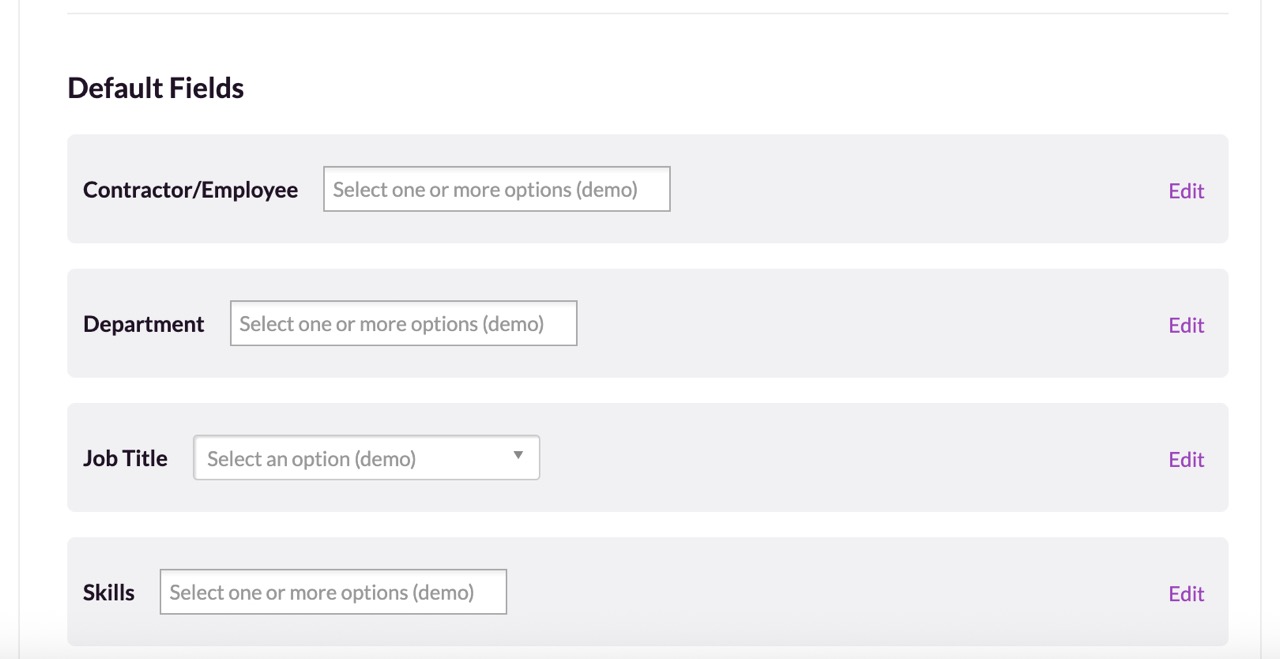Edit the Contractor/Employee field
Viewport: 1280px width, 659px height.
click(x=1186, y=191)
